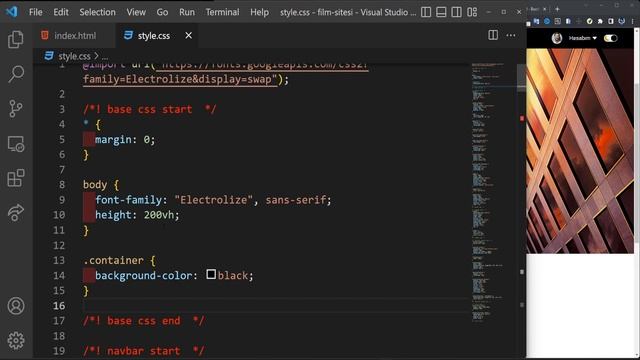
Task: Open the Run menu
Action: pyautogui.click(x=187, y=12)
